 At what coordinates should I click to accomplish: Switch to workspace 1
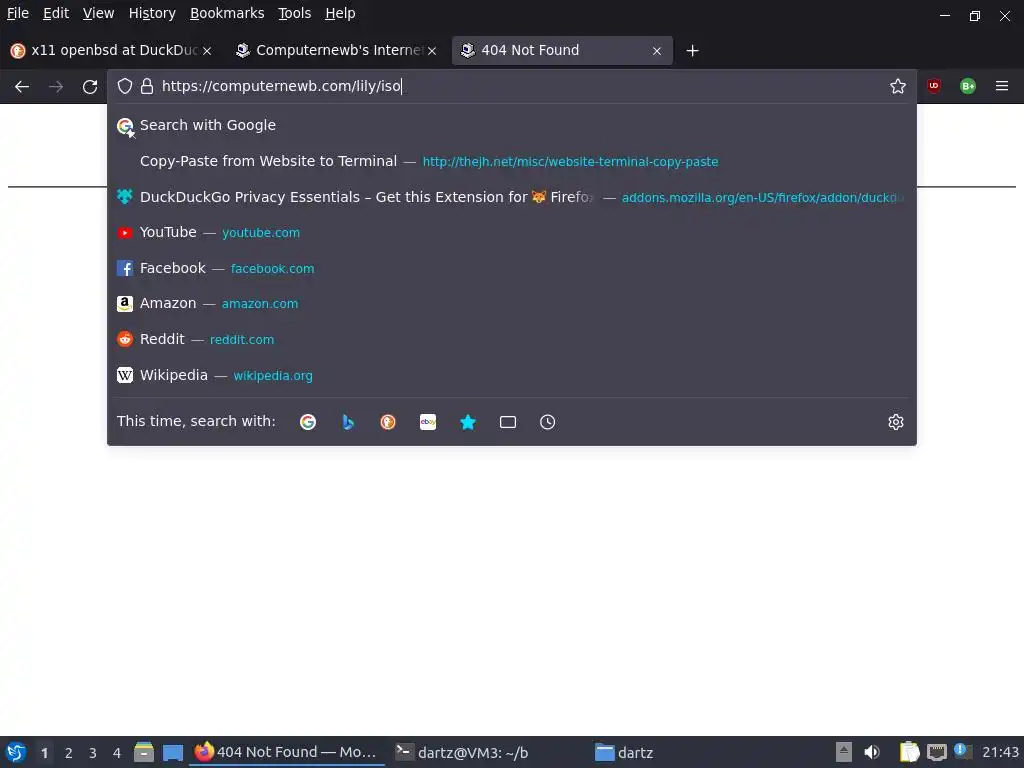pyautogui.click(x=44, y=753)
